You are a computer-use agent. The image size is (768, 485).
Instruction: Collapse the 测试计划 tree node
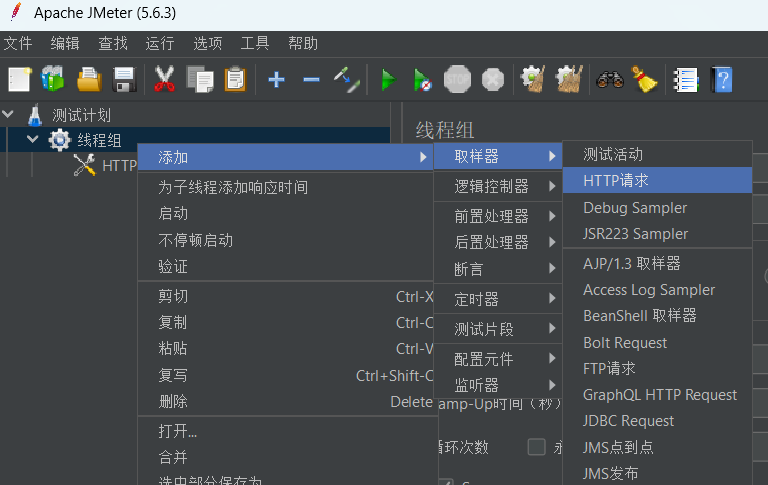[8, 115]
